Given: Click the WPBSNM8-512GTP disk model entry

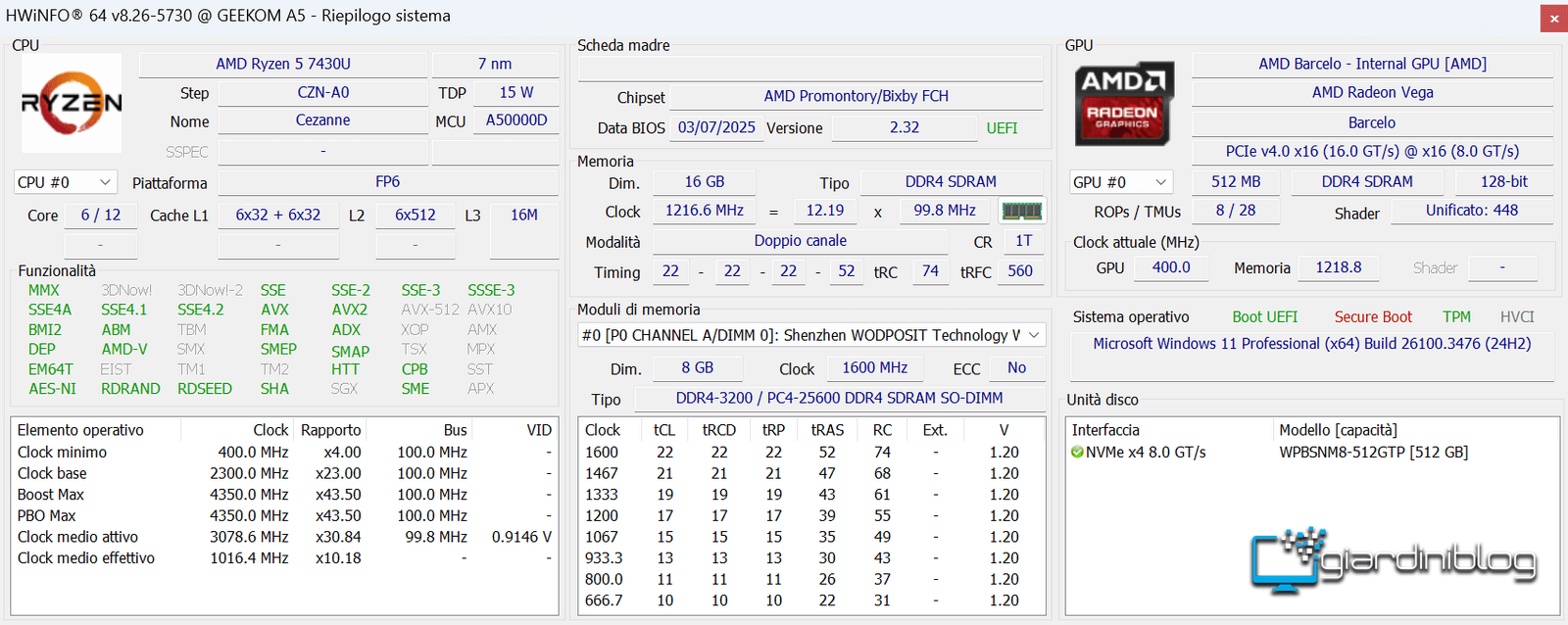Looking at the screenshot, I should tap(1373, 453).
